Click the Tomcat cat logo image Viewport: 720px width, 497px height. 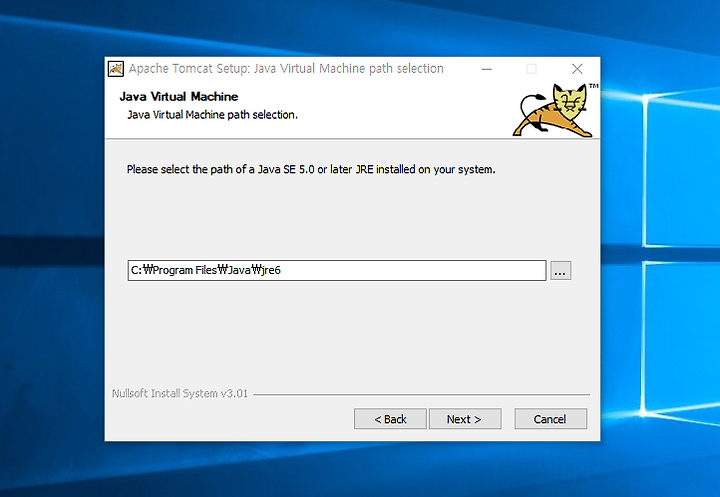[555, 110]
